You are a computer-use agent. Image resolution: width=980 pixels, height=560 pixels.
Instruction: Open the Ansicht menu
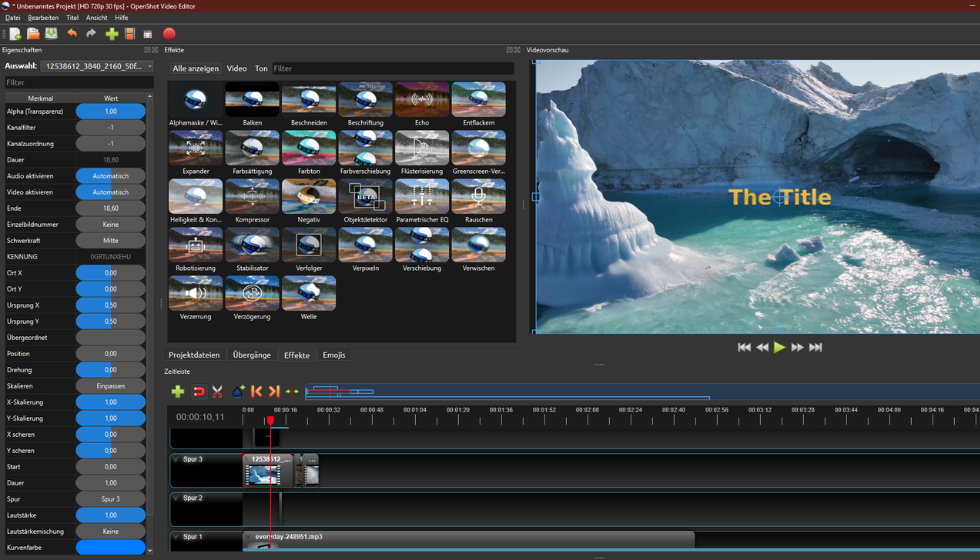point(97,18)
